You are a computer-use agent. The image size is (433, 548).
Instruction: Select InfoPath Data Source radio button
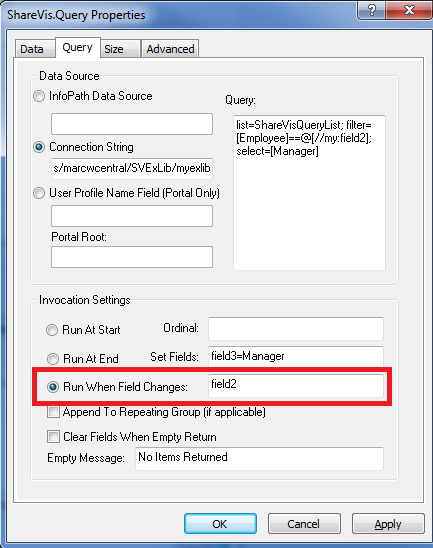point(39,96)
